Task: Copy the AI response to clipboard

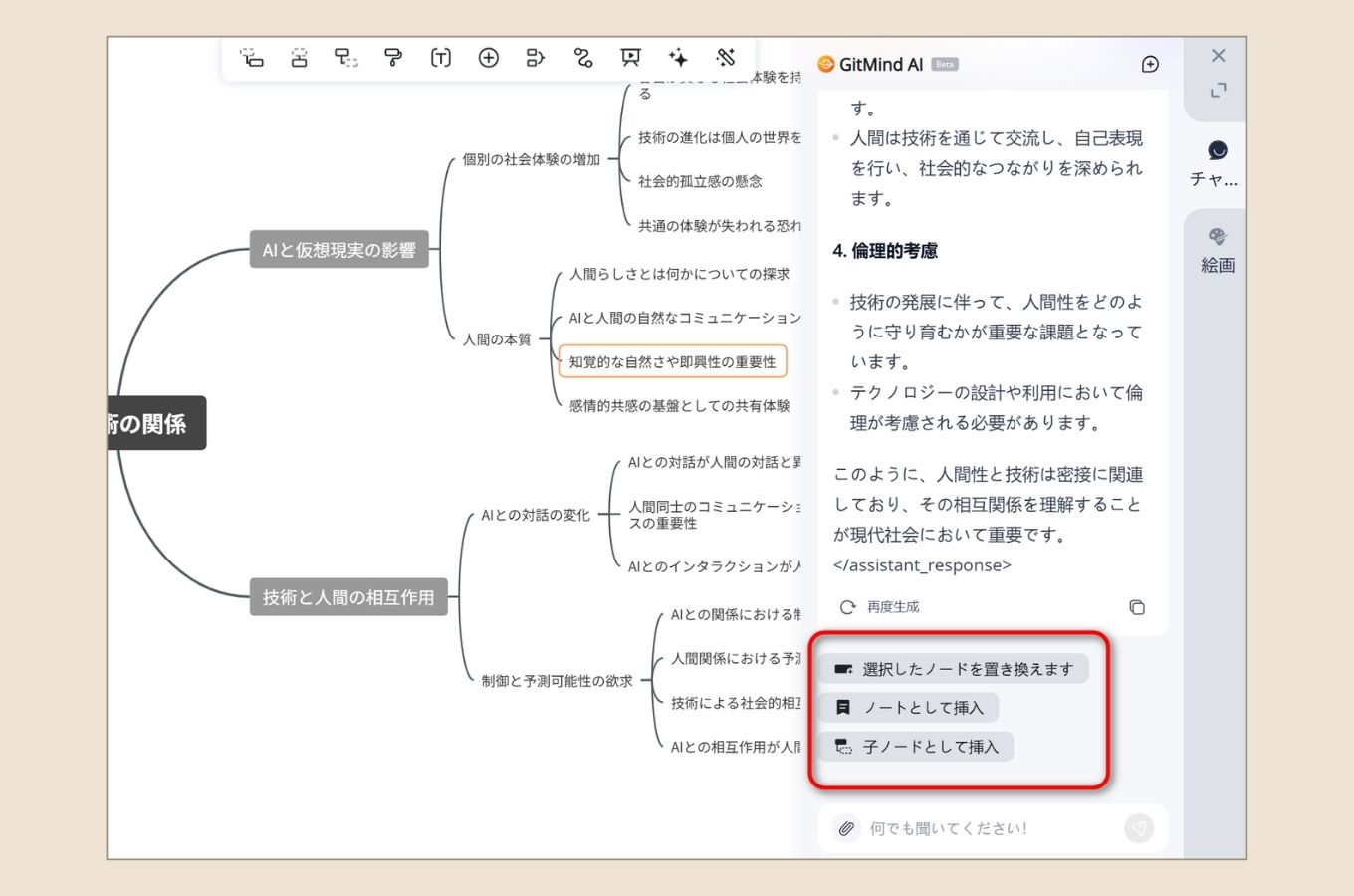Action: point(1137,607)
